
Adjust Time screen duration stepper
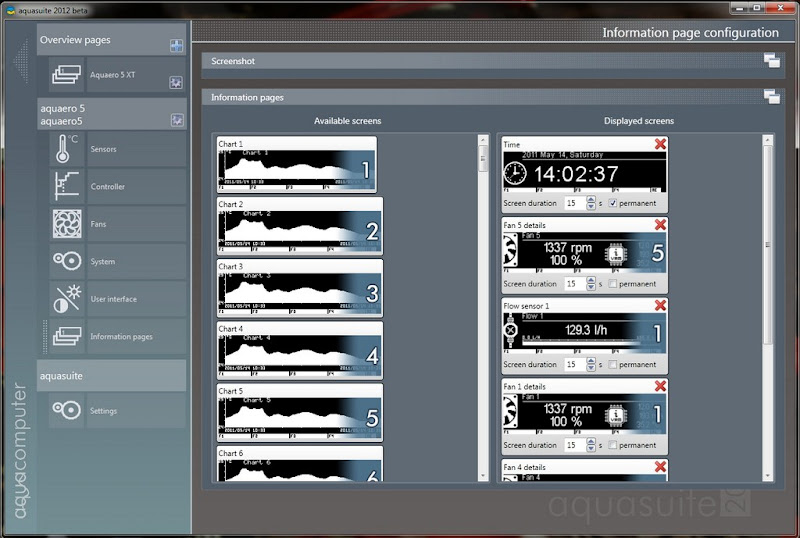click(x=591, y=203)
